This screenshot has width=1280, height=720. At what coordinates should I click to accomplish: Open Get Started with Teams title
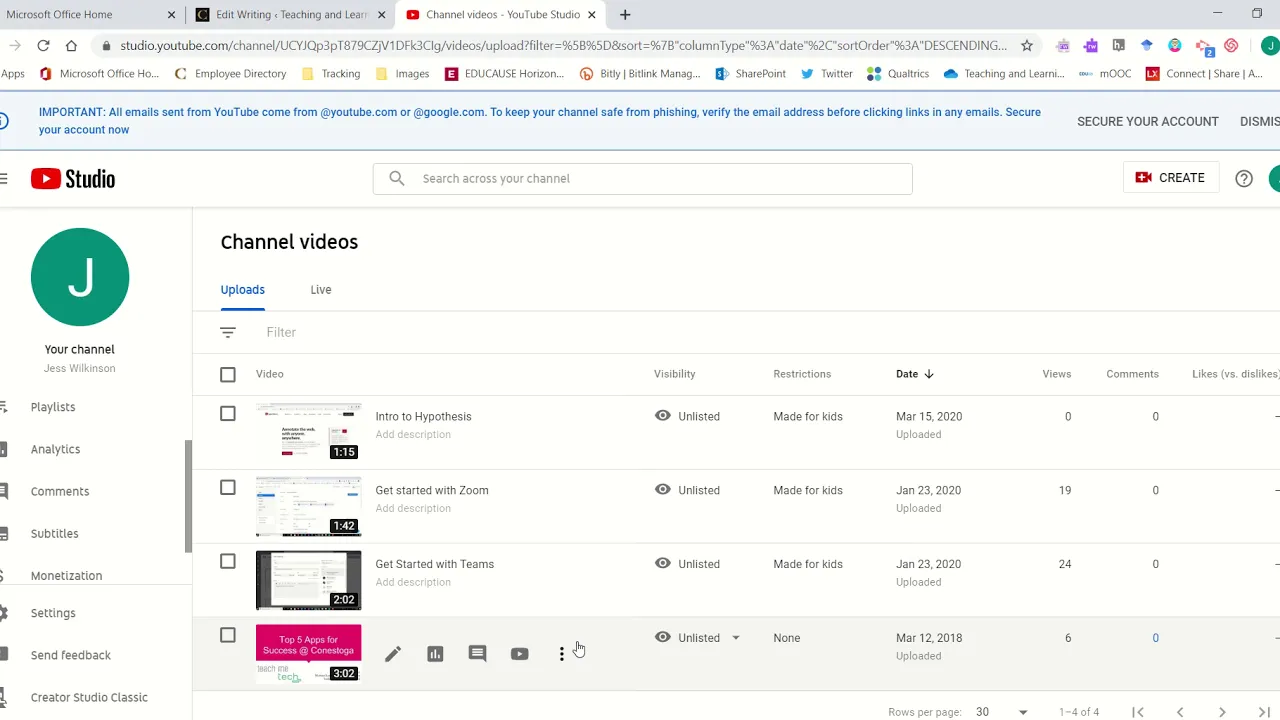[x=435, y=564]
